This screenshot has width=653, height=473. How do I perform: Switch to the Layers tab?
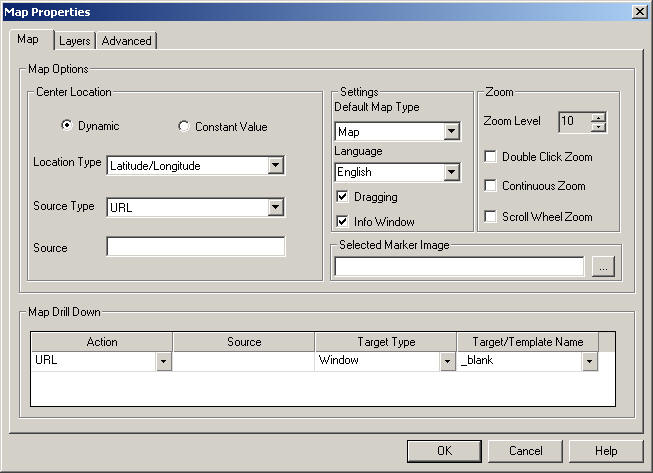(74, 41)
